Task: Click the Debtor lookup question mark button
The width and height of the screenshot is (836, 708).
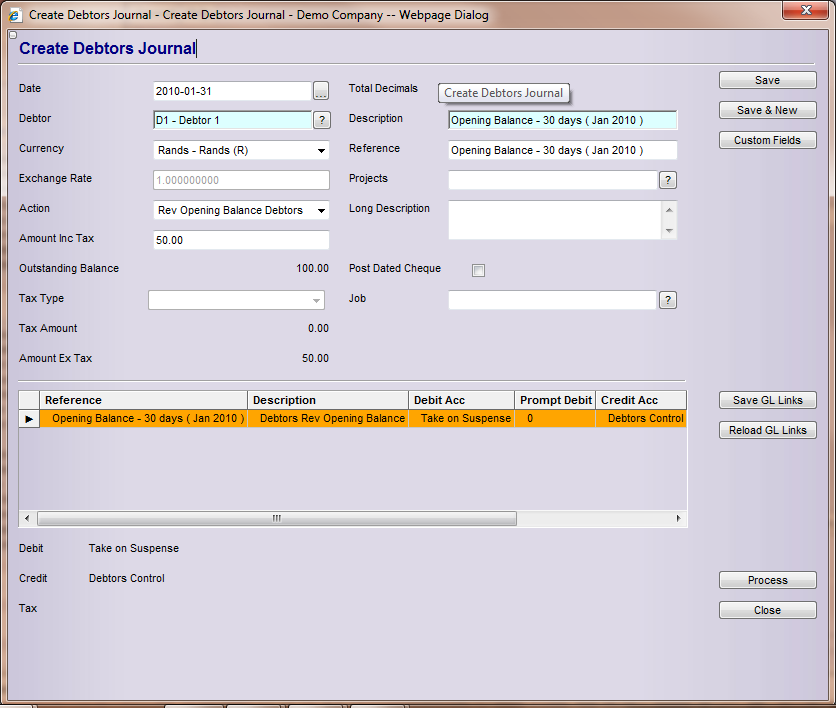Action: (321, 120)
